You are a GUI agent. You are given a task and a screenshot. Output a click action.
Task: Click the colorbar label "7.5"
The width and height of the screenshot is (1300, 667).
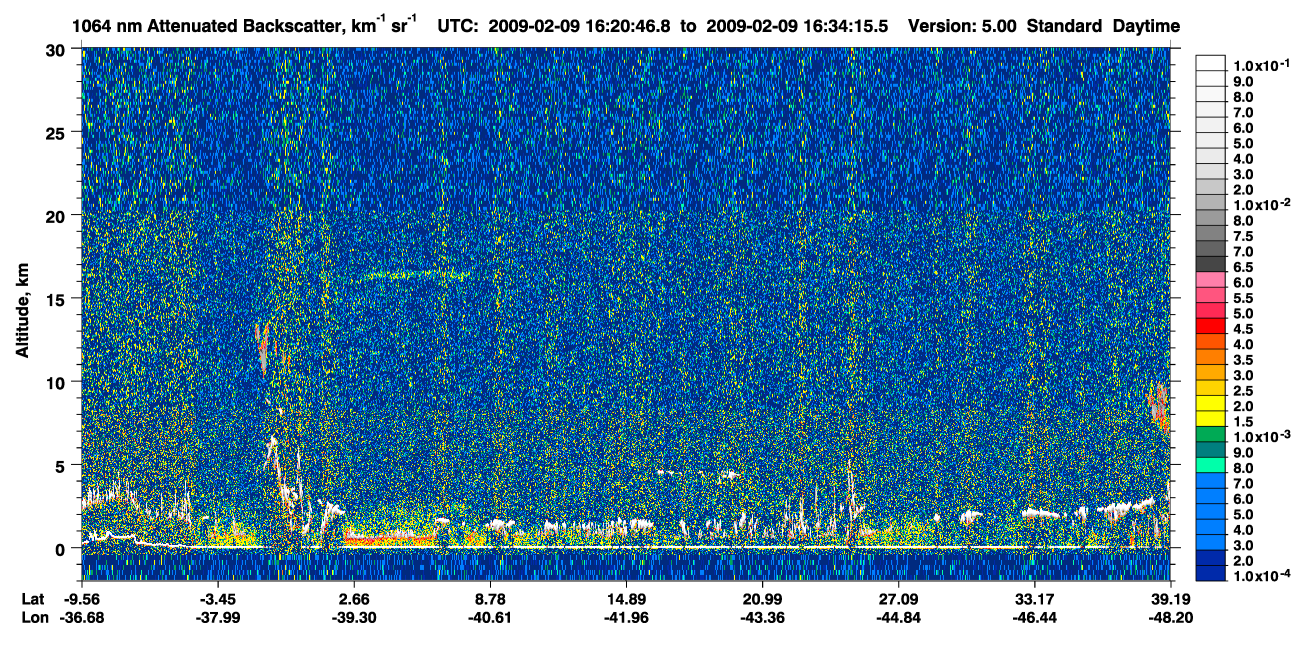tap(1244, 236)
